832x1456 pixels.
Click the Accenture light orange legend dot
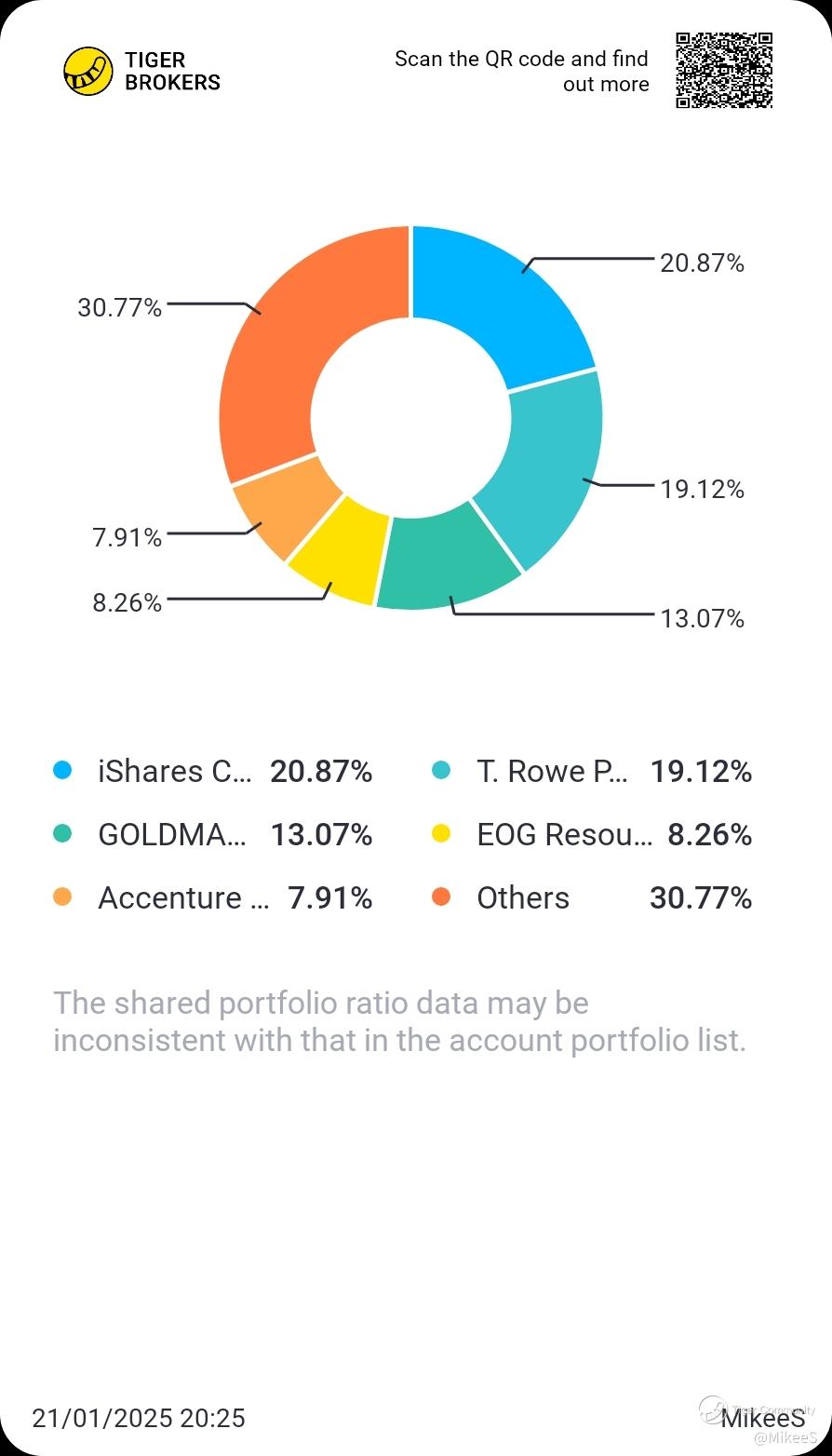[62, 897]
